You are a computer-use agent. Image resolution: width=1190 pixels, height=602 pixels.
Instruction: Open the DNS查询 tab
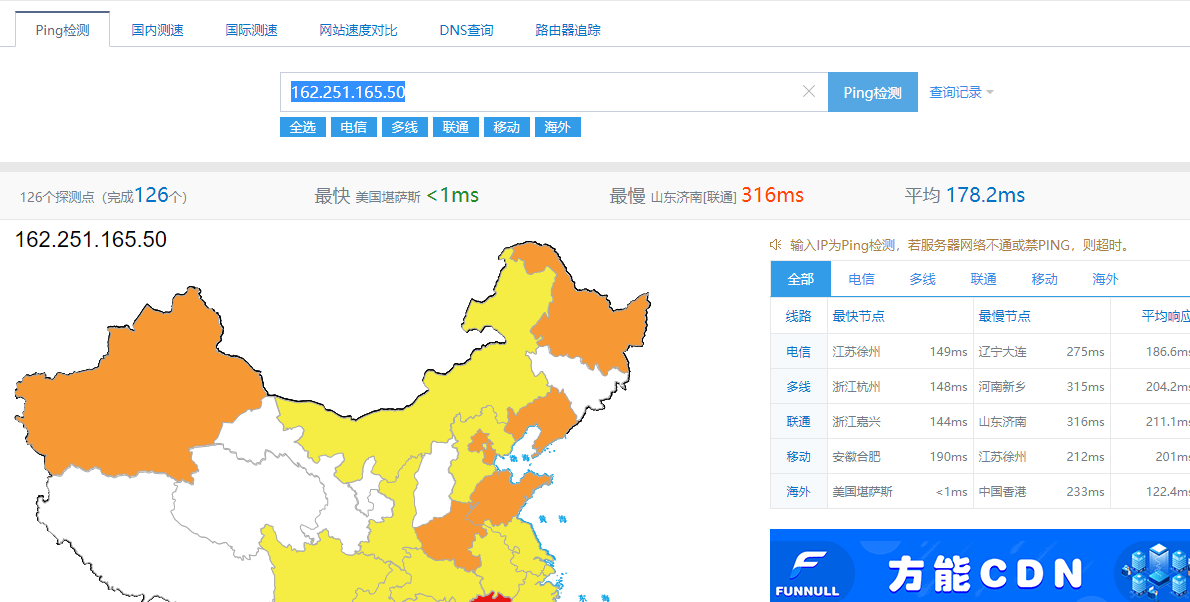click(x=466, y=30)
